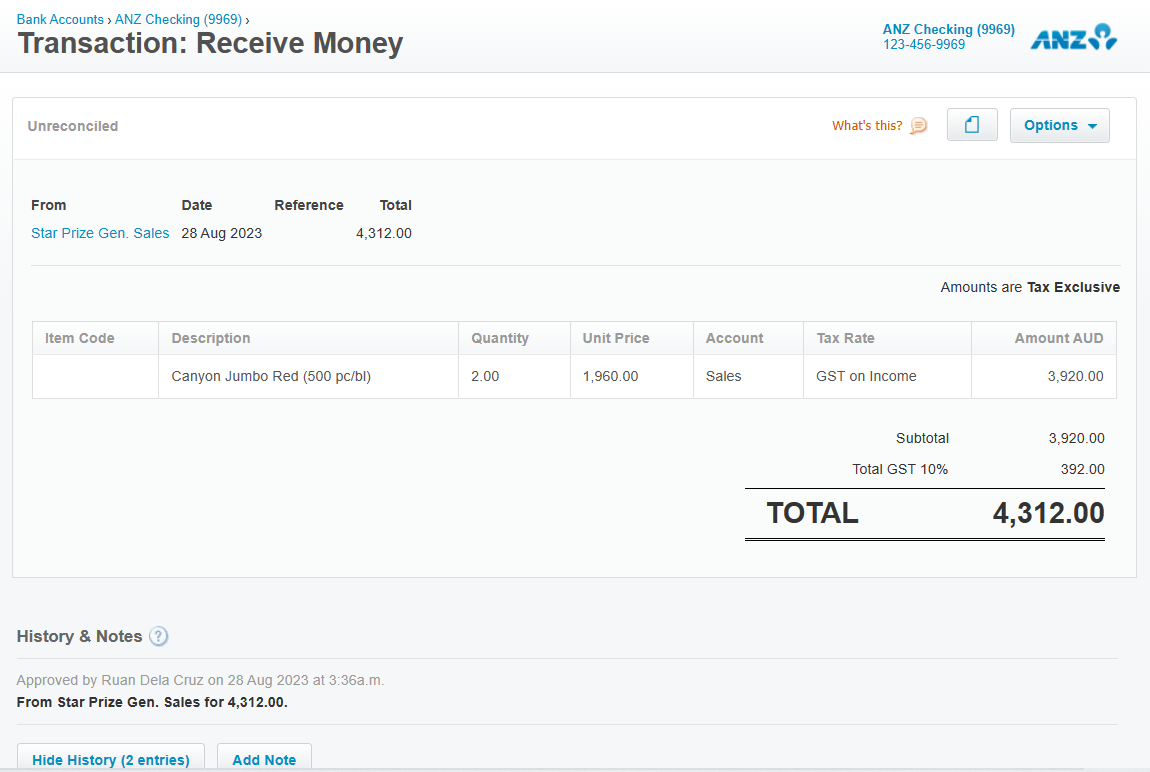Go to Bank Accounts breadcrumb link
Screen dimensions: 1150x772
coord(60,20)
